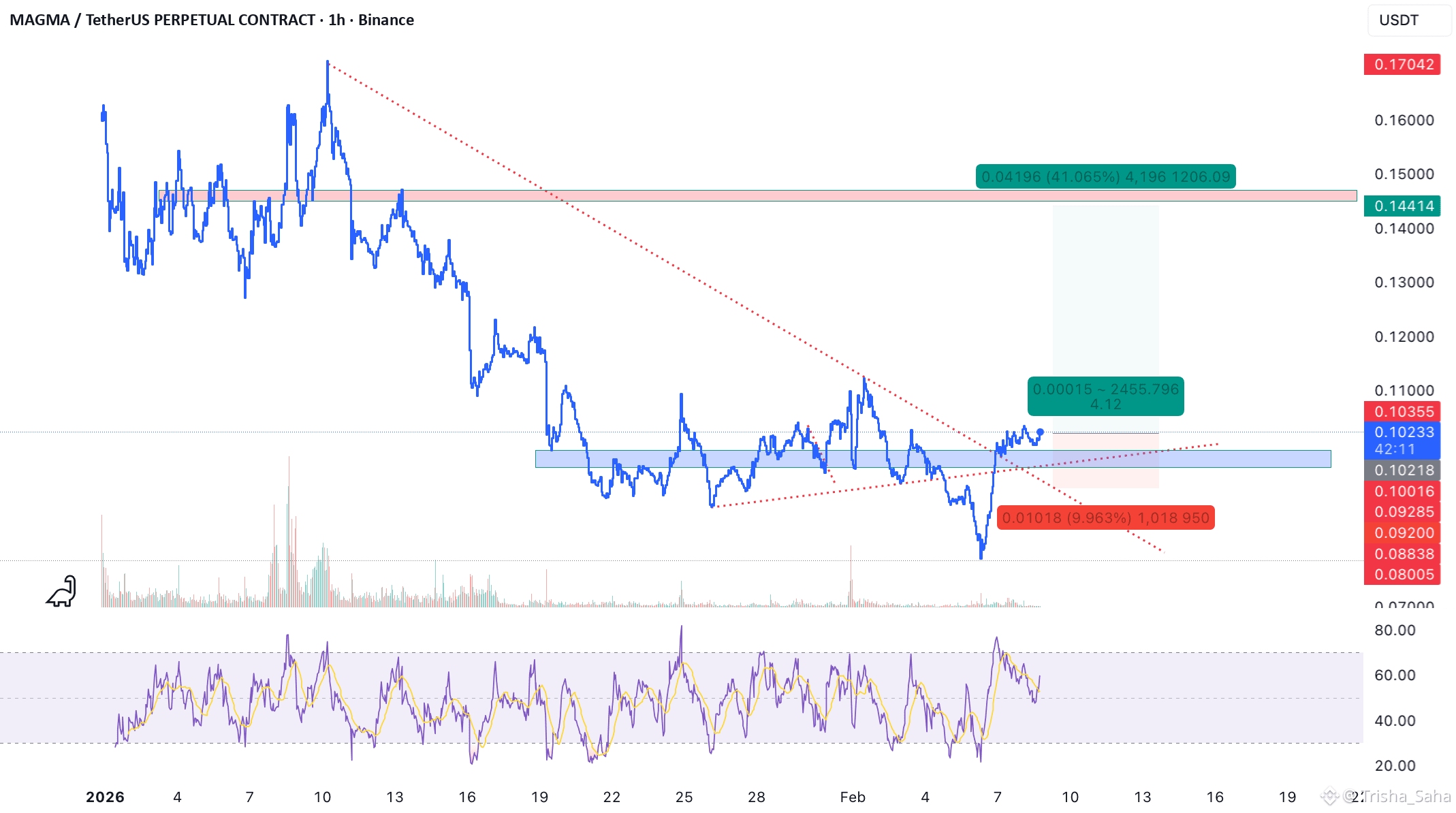Screen dimensions: 1456x813
Task: Click the Feb date label on time axis
Action: tap(852, 797)
